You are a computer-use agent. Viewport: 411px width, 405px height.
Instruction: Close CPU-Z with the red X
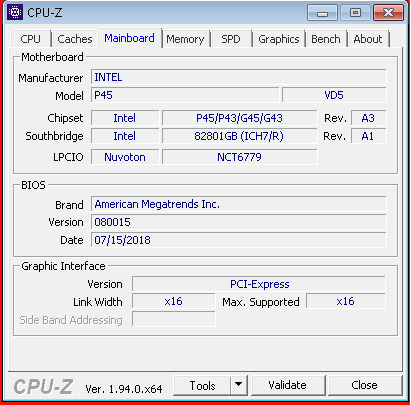click(388, 13)
